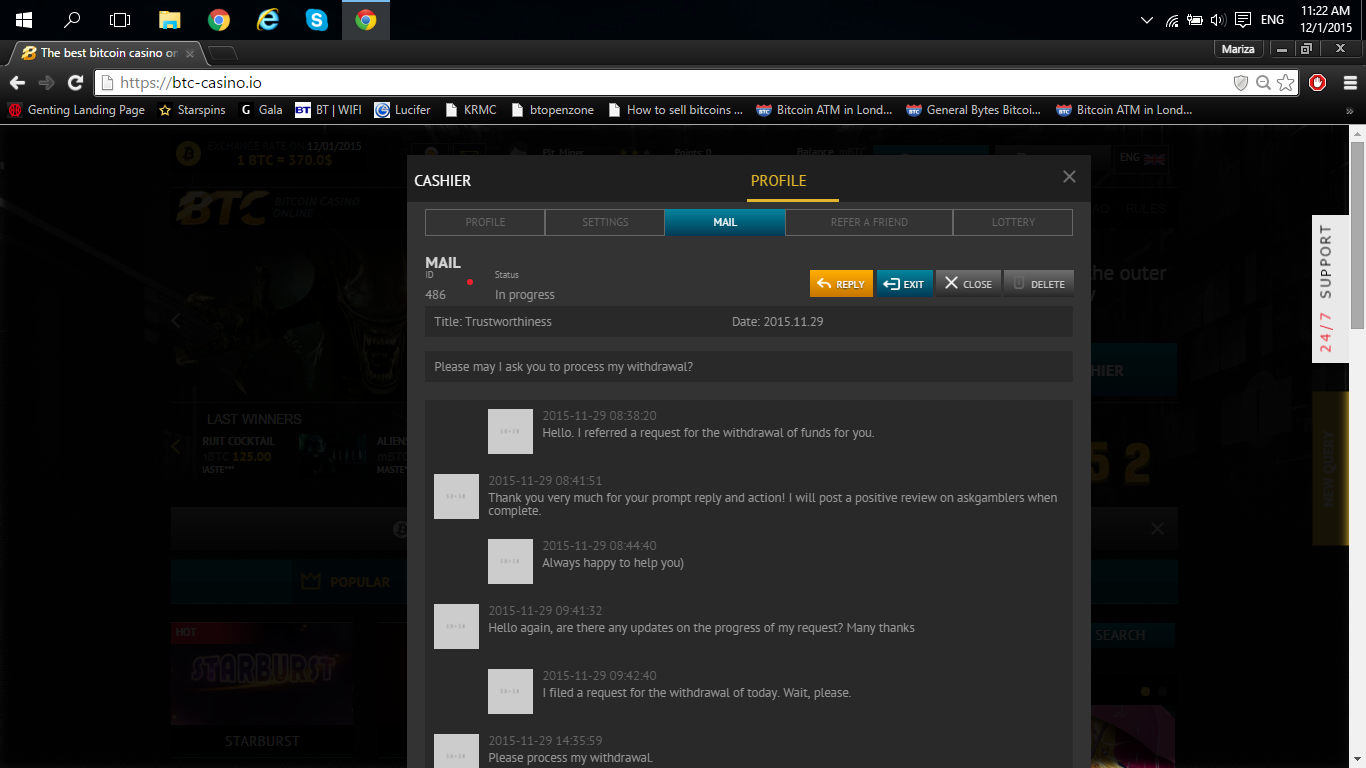Select the PROFILE header section
This screenshot has height=768, width=1366.
tap(778, 181)
